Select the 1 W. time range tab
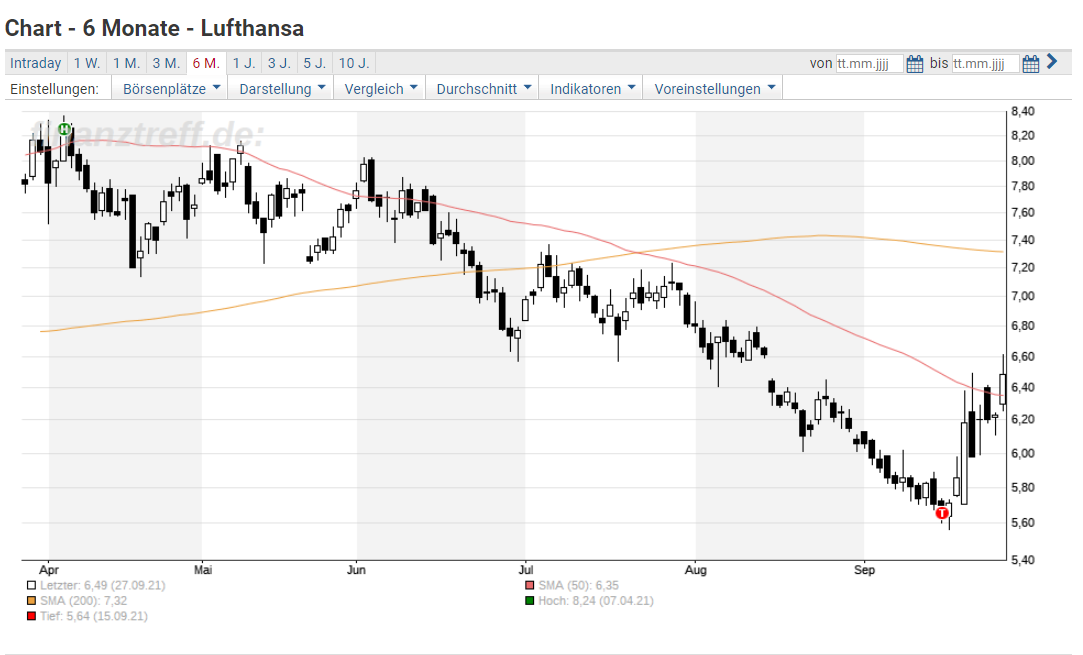Viewport: 1083px width, 655px height. point(87,64)
